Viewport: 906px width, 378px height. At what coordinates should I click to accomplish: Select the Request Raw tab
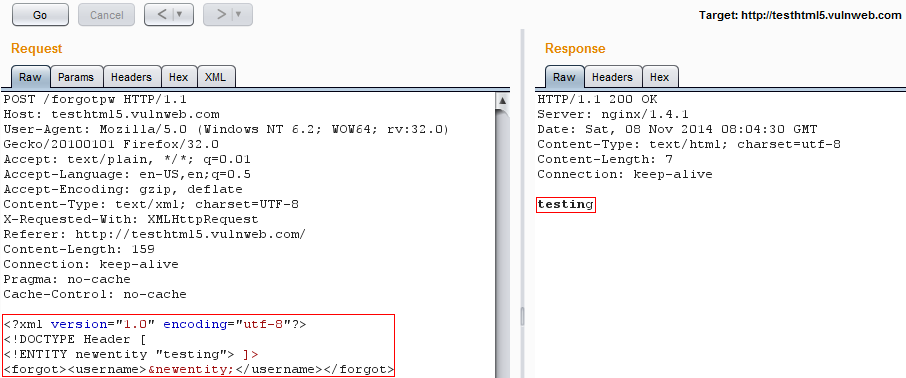[x=30, y=77]
